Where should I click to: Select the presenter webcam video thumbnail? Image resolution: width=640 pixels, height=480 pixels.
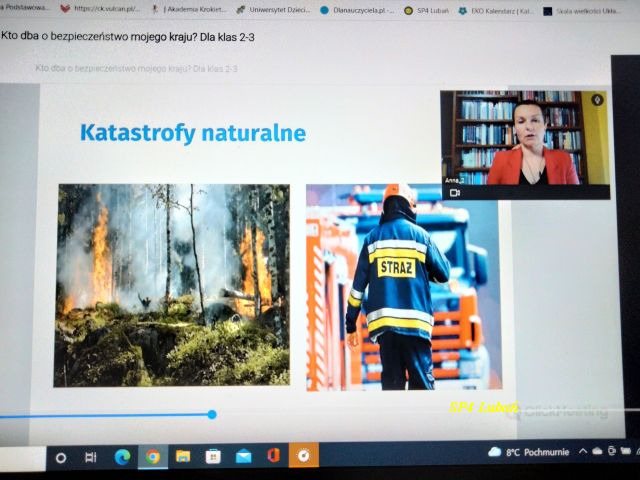[525, 144]
